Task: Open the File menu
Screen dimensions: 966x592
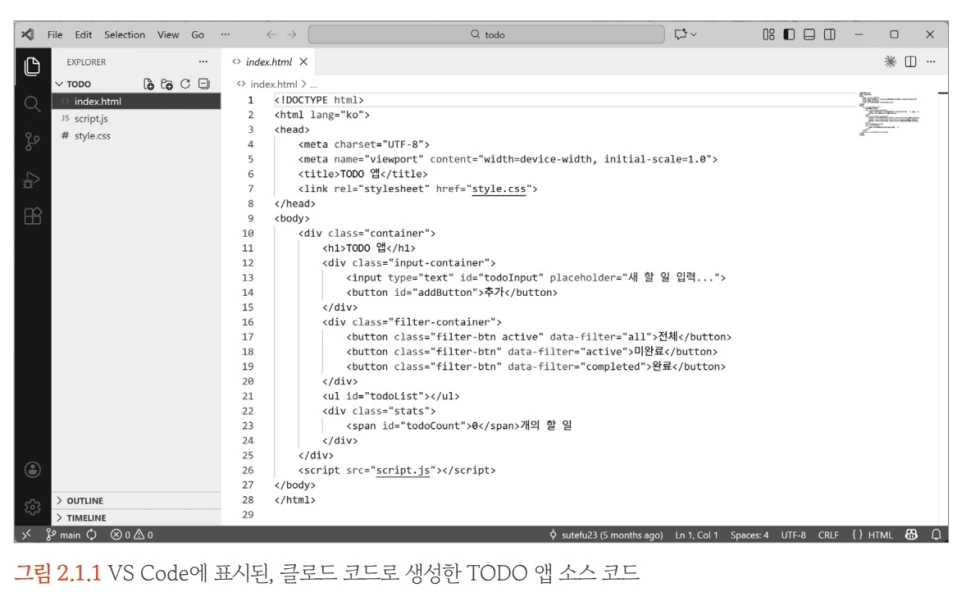Action: pos(56,34)
